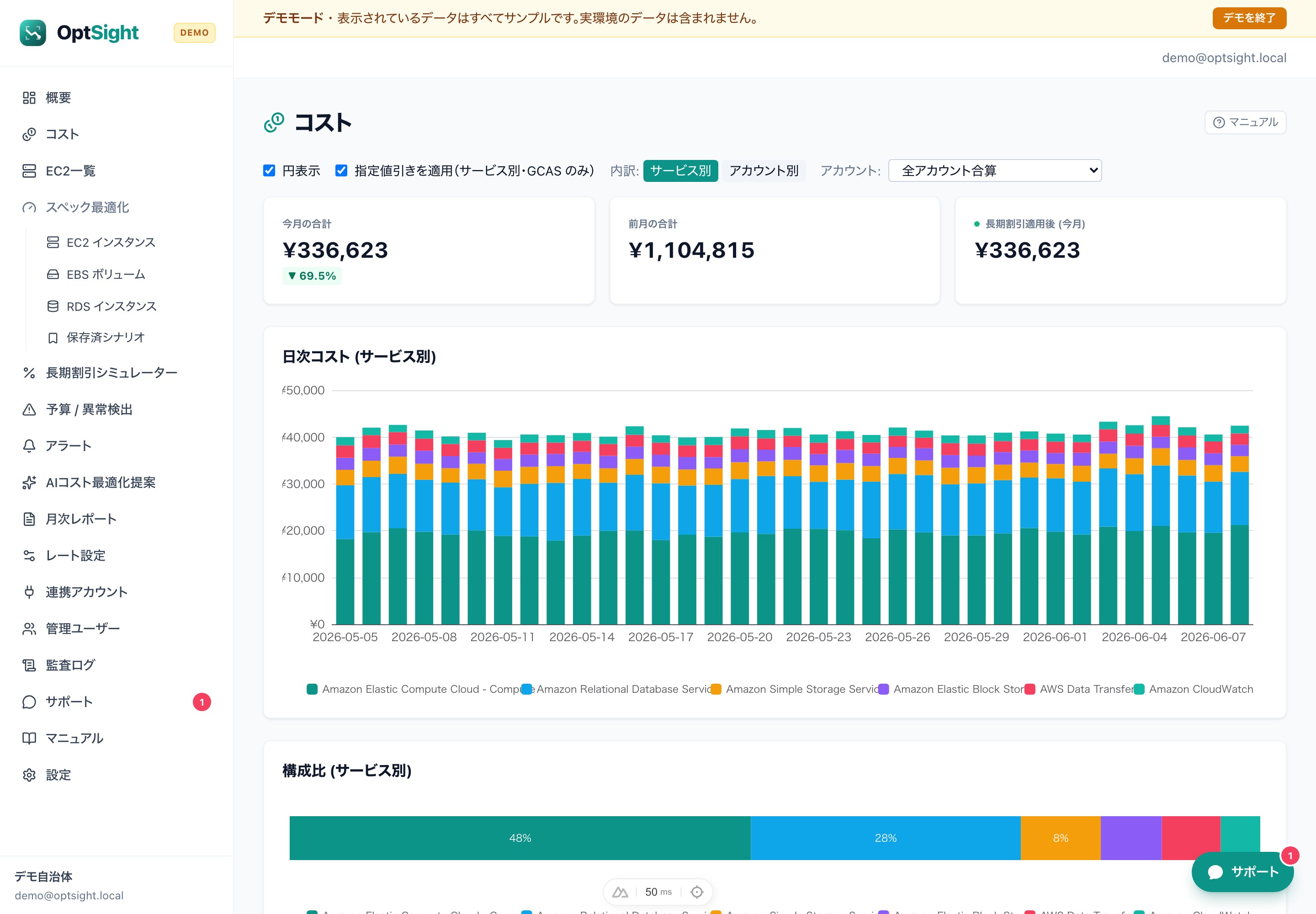Open the floating サポート chat button
This screenshot has width=1316, height=914.
pyautogui.click(x=1242, y=871)
